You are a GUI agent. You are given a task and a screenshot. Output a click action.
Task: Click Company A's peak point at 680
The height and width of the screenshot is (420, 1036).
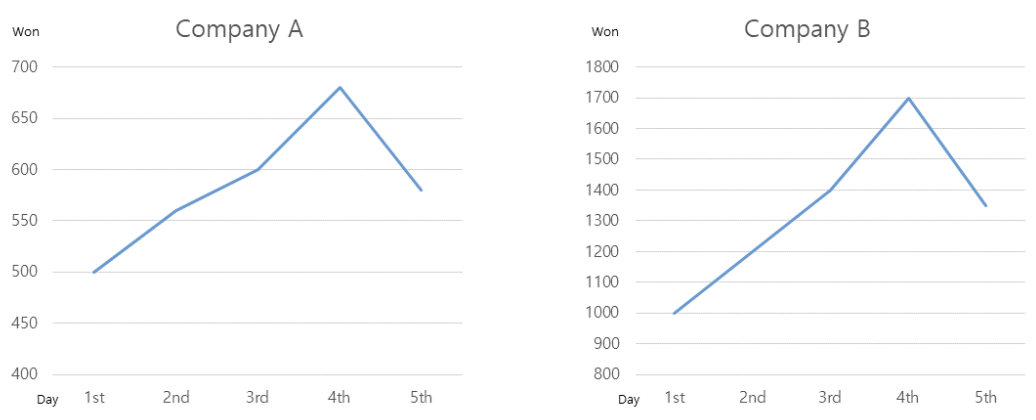point(340,88)
